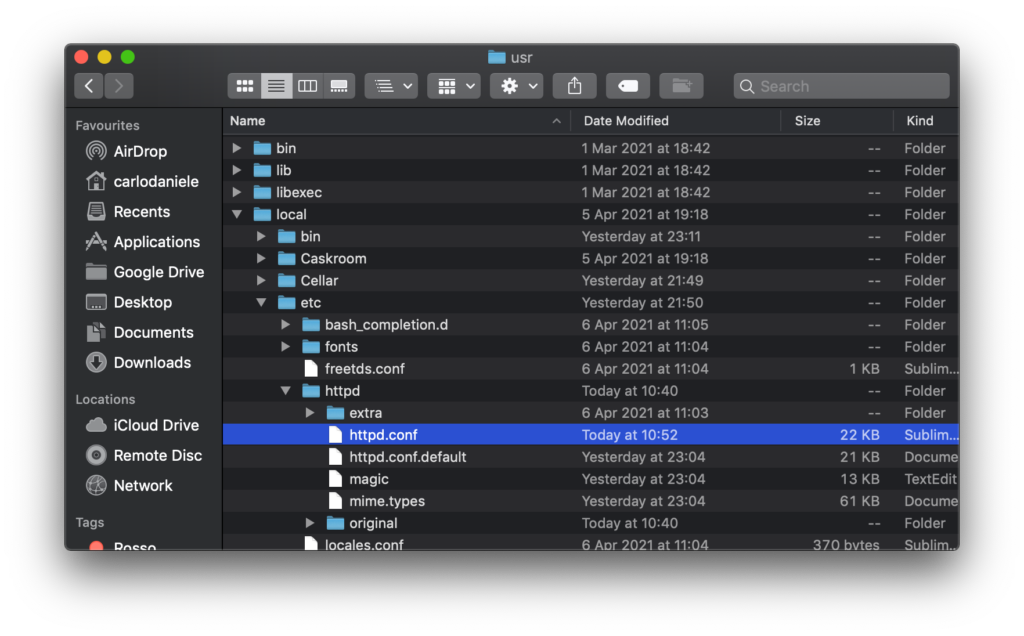
Task: Click the Tags section heading
Action: pyautogui.click(x=89, y=522)
